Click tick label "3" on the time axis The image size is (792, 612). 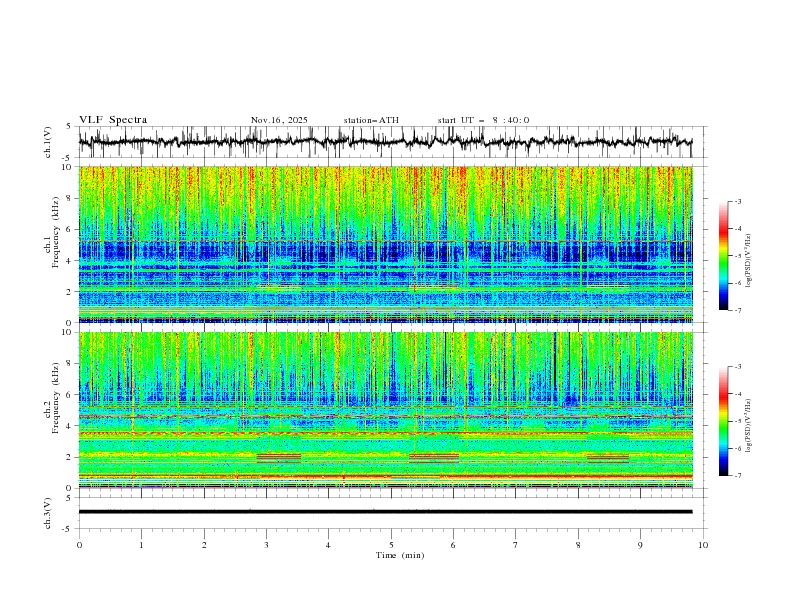pyautogui.click(x=266, y=545)
